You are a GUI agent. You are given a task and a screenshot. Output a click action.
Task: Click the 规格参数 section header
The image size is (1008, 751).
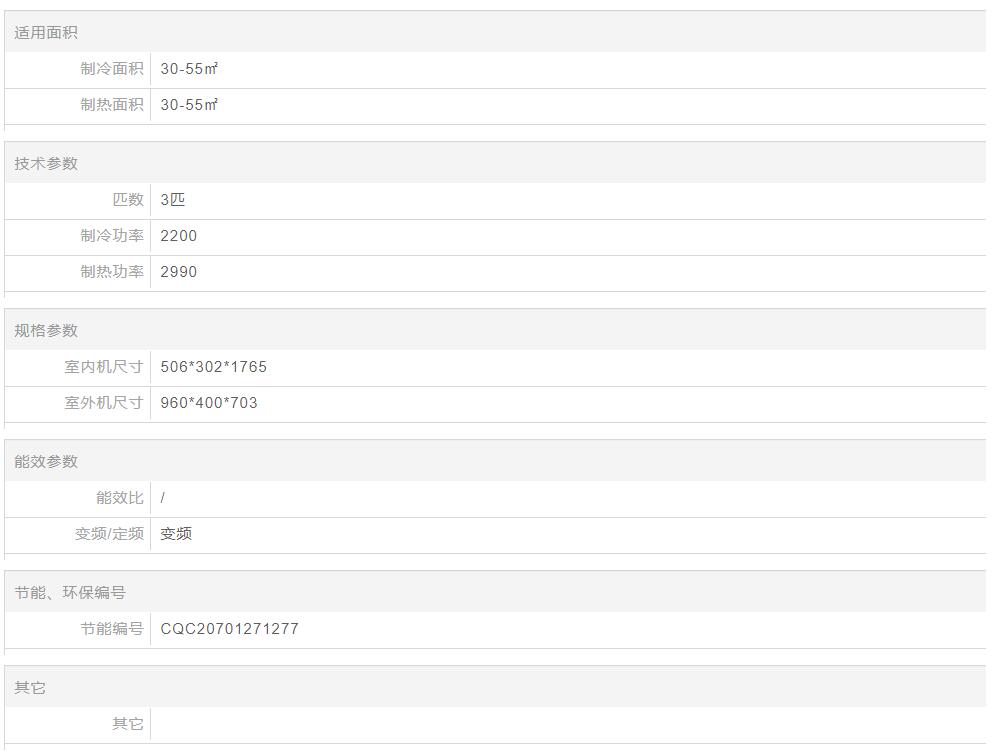tap(46, 331)
